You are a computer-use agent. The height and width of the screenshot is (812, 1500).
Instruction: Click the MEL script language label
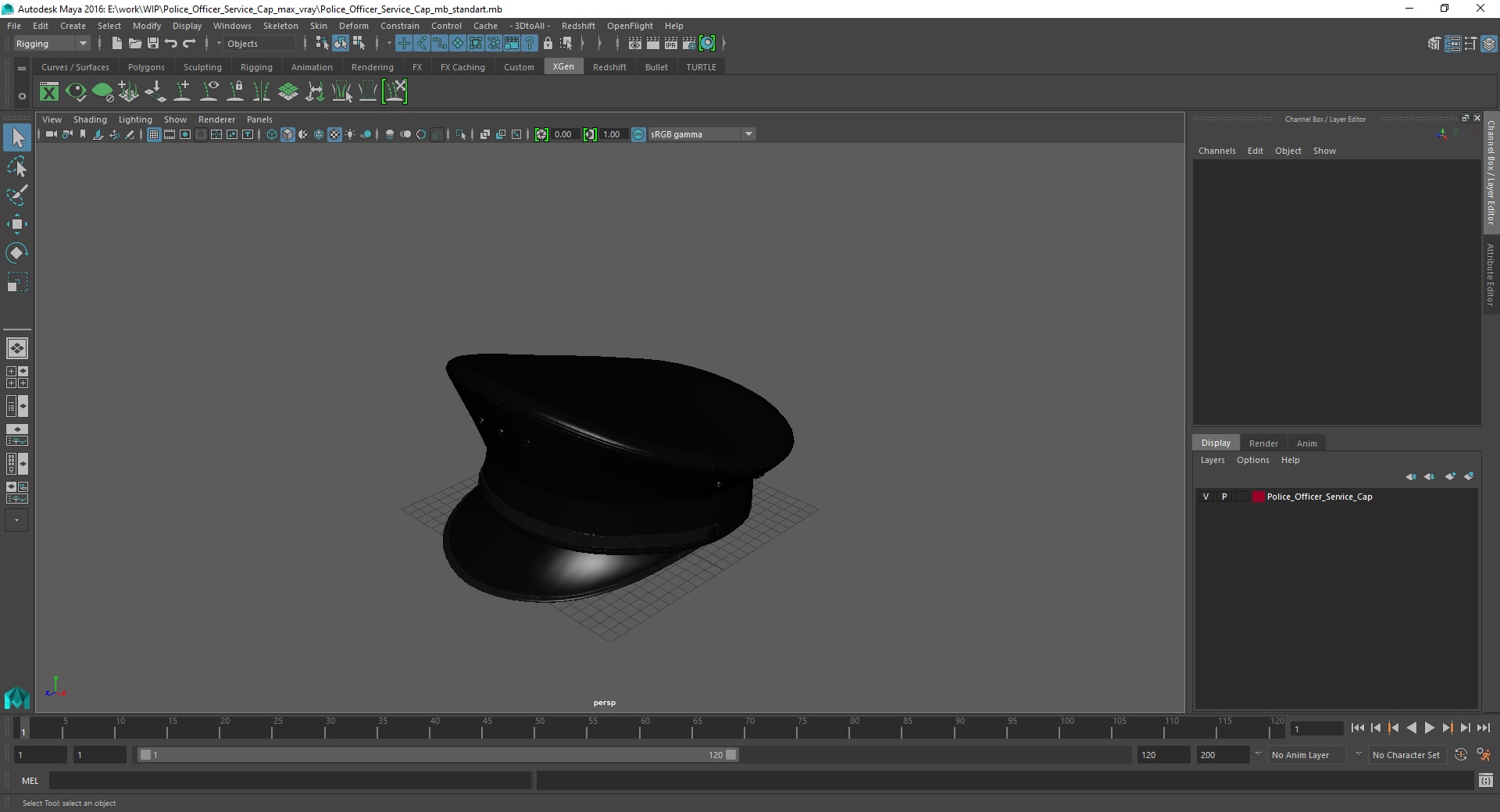point(30,781)
